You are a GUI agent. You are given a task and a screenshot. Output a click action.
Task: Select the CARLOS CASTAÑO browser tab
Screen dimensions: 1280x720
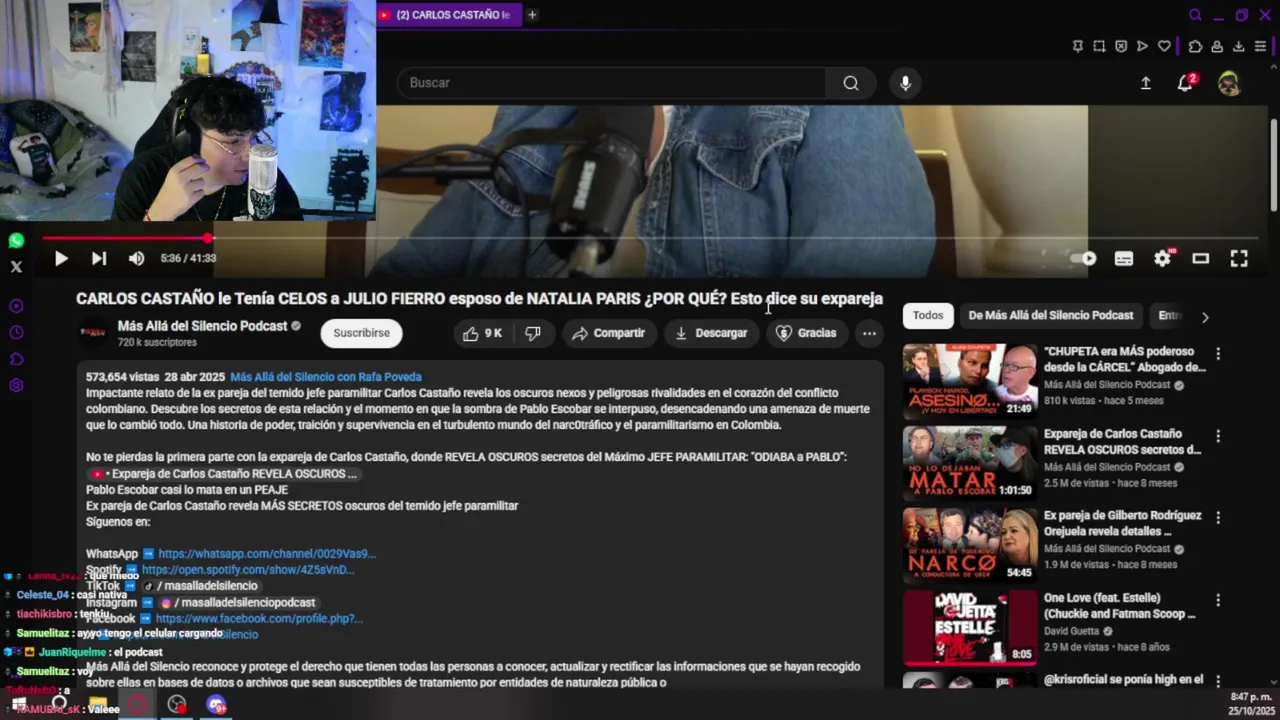(x=449, y=15)
